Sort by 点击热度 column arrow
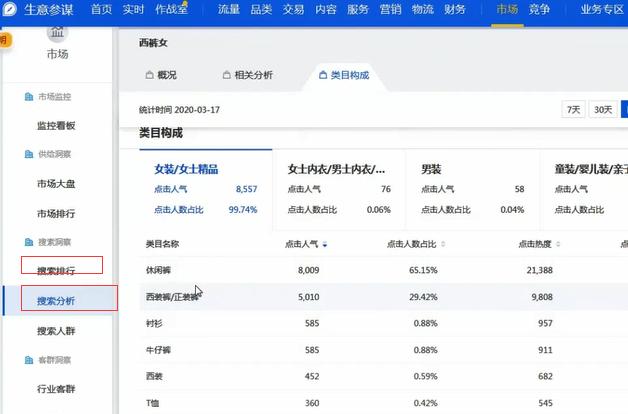628x414 pixels. [558, 244]
